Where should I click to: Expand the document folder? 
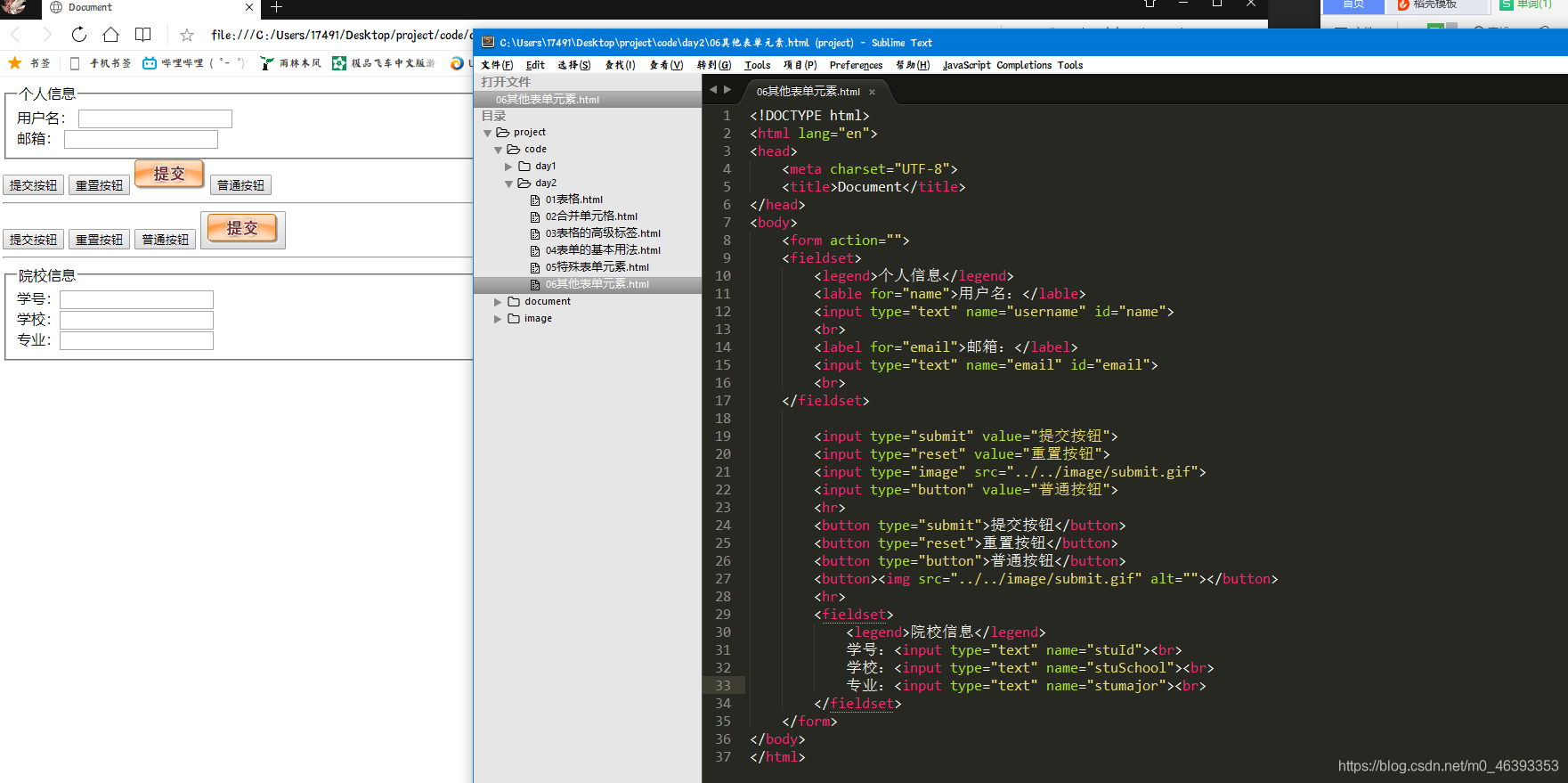(498, 302)
